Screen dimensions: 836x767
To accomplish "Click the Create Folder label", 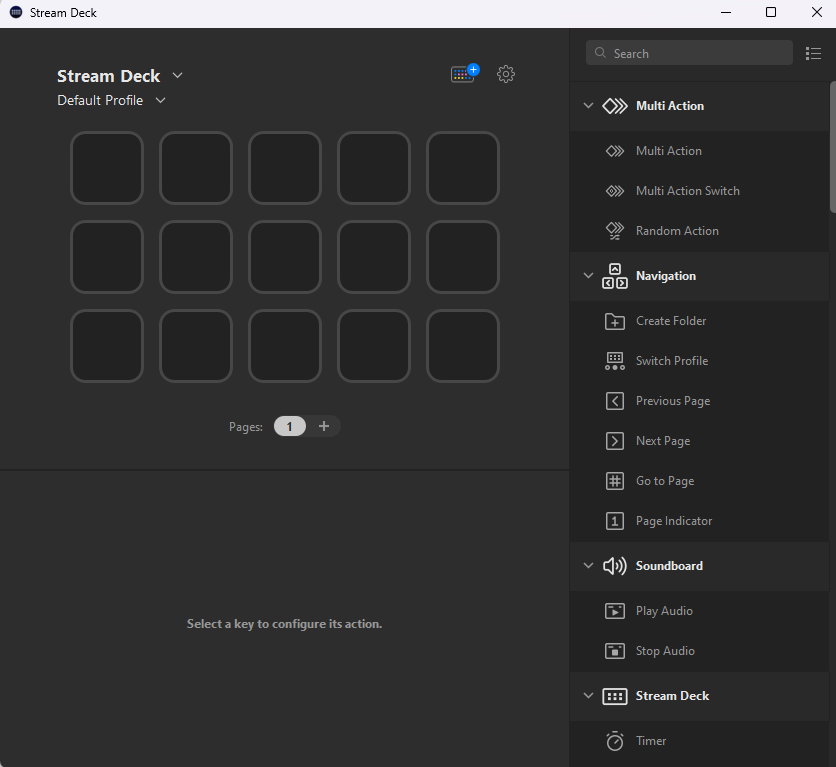I will pos(671,321).
